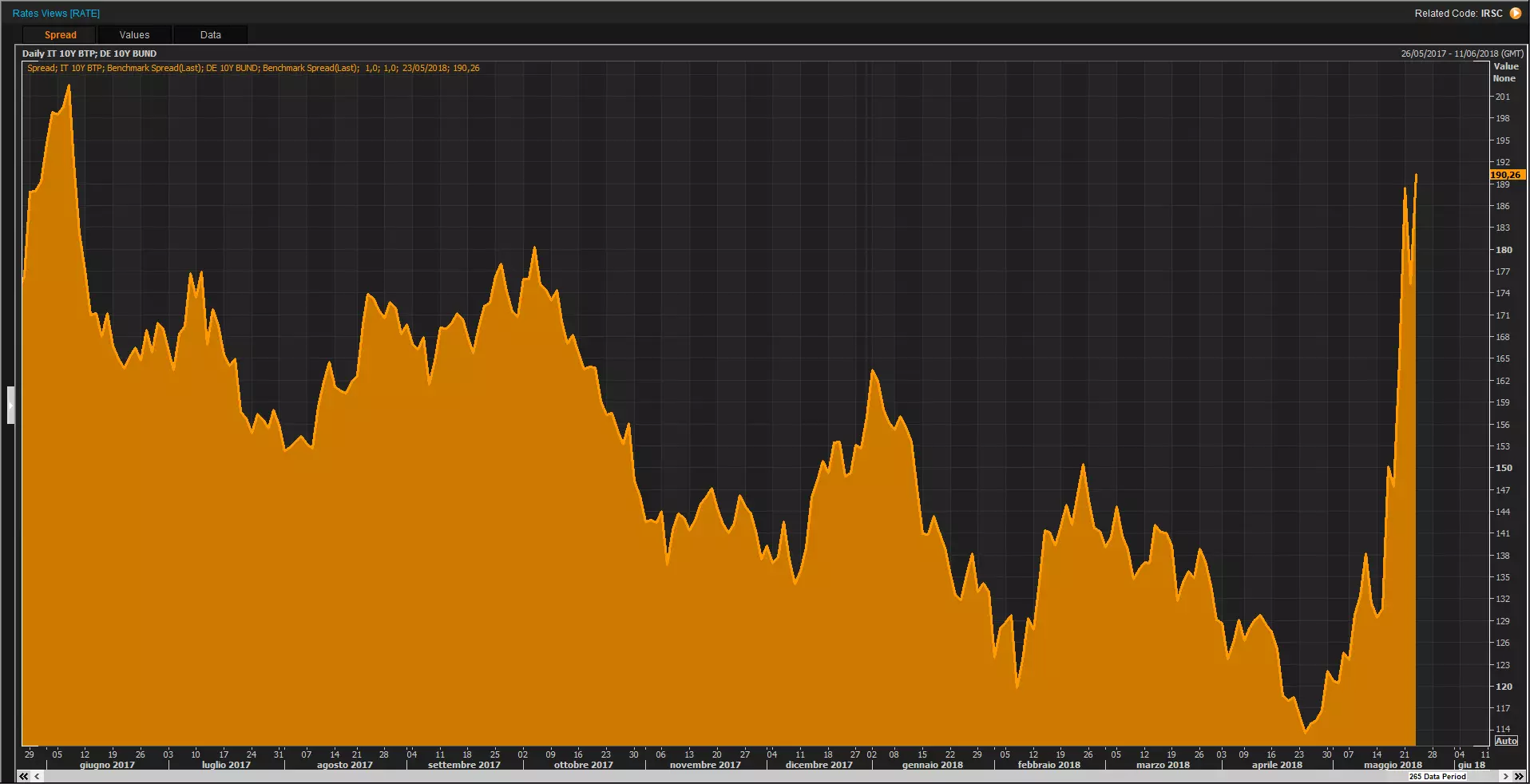Select the chart date range 26/05/2017 - 11/06/2018
Image resolution: width=1530 pixels, height=784 pixels.
pyautogui.click(x=1462, y=53)
